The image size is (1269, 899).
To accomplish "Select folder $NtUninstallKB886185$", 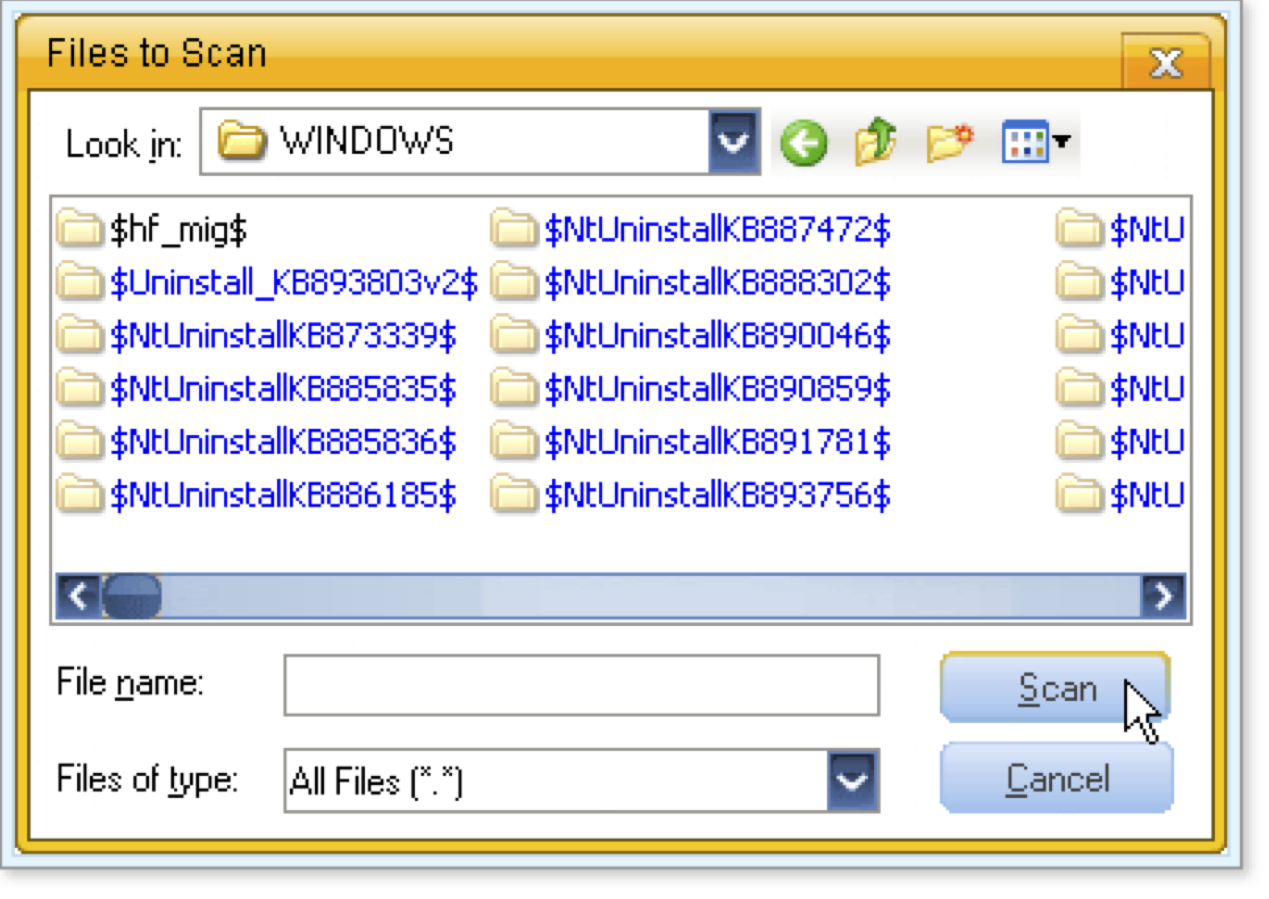I will [256, 495].
